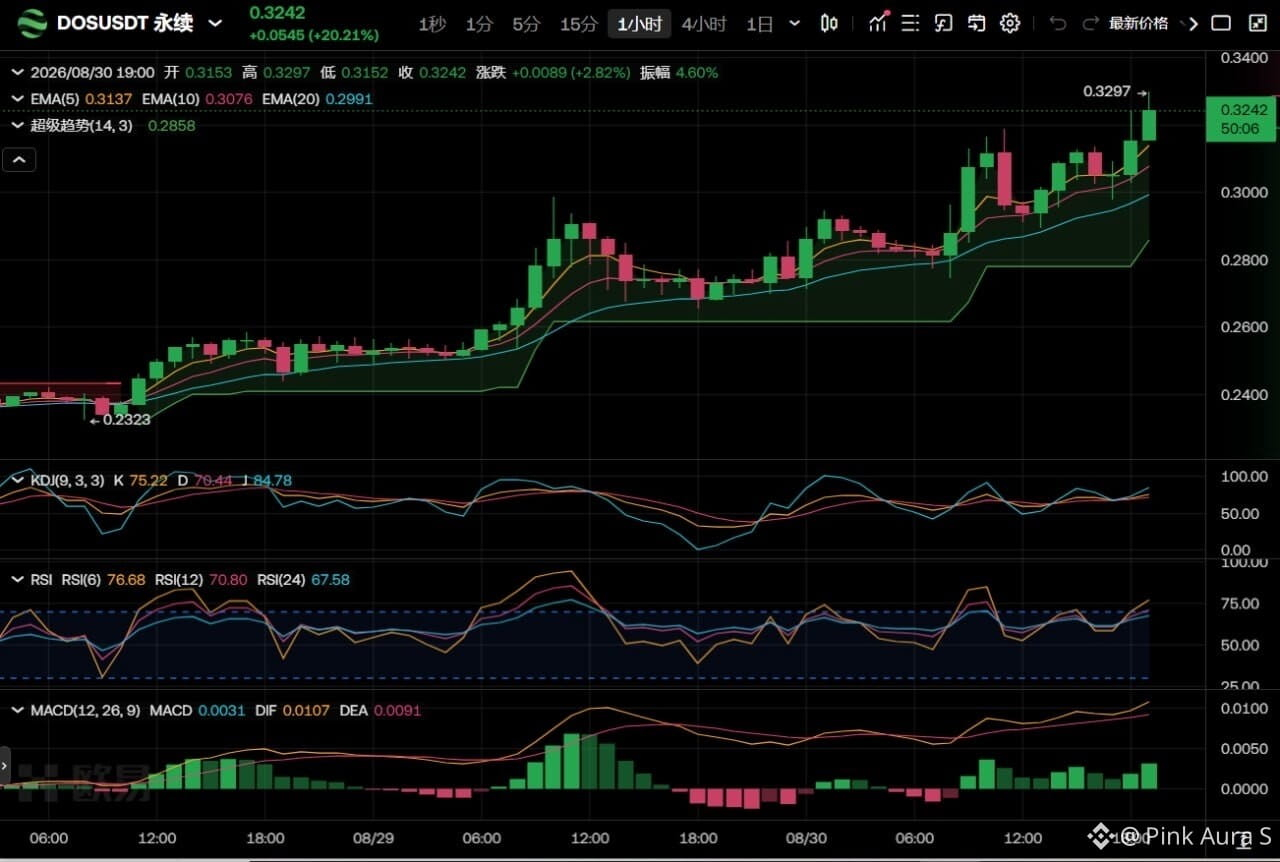
Task: Click the drawing tools square icon
Action: [x=943, y=23]
